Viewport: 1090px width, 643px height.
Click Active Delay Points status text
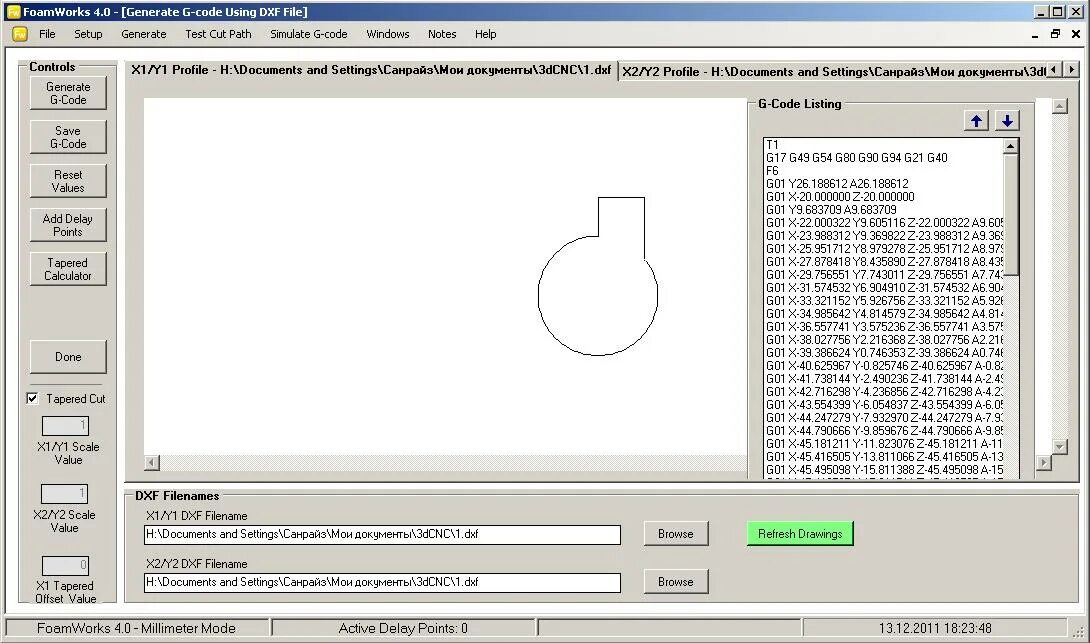403,628
